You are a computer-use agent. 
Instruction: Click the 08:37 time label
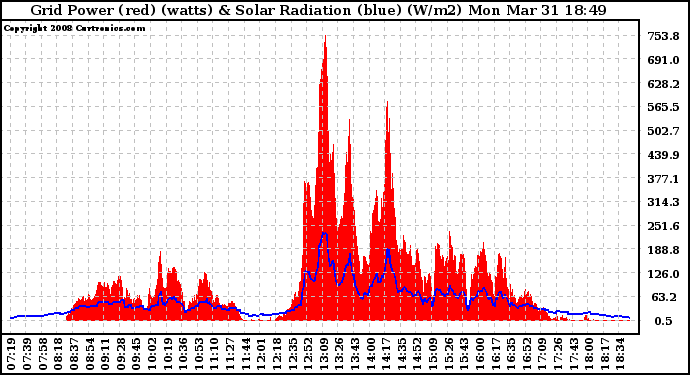(73, 354)
